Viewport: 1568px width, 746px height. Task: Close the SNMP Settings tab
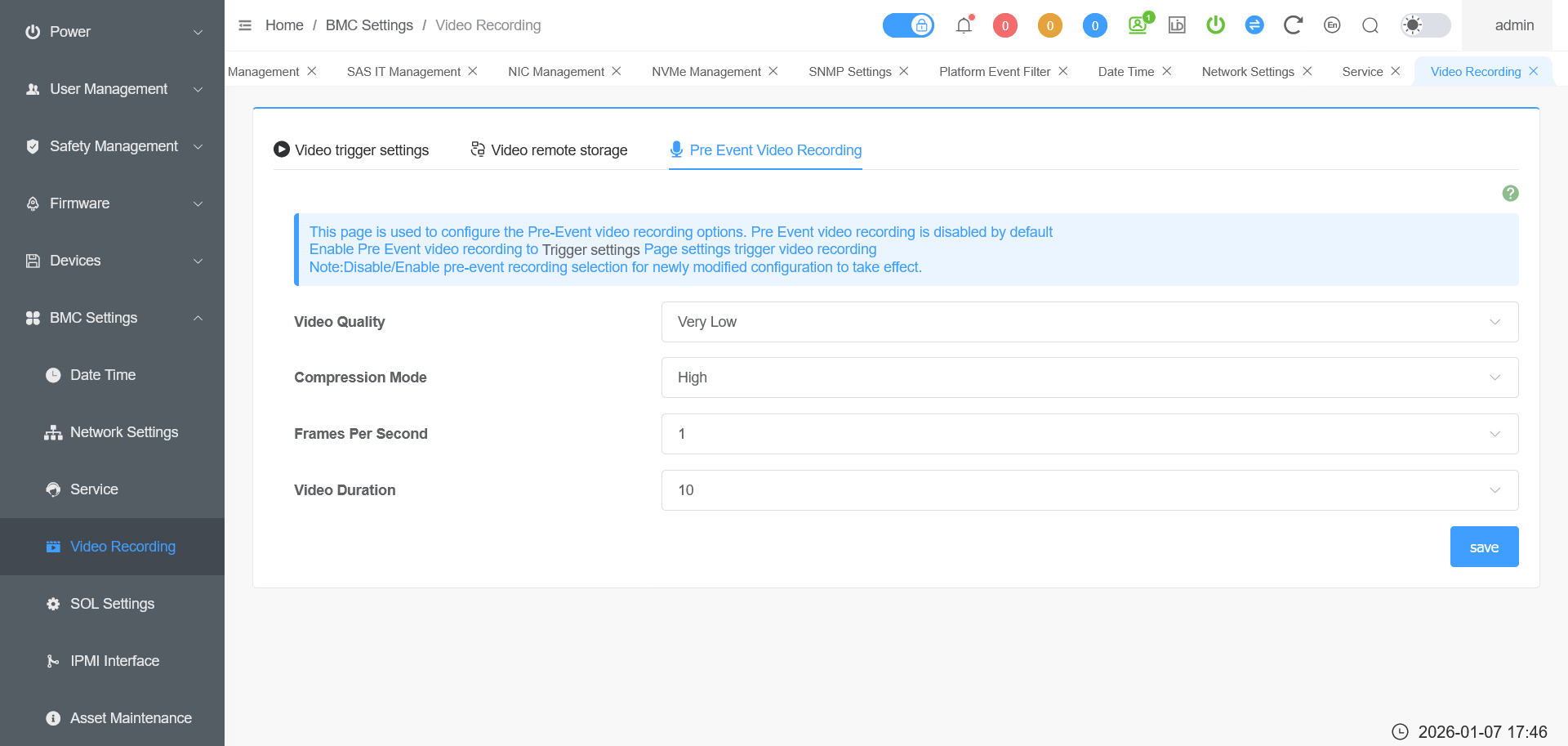pyautogui.click(x=904, y=71)
